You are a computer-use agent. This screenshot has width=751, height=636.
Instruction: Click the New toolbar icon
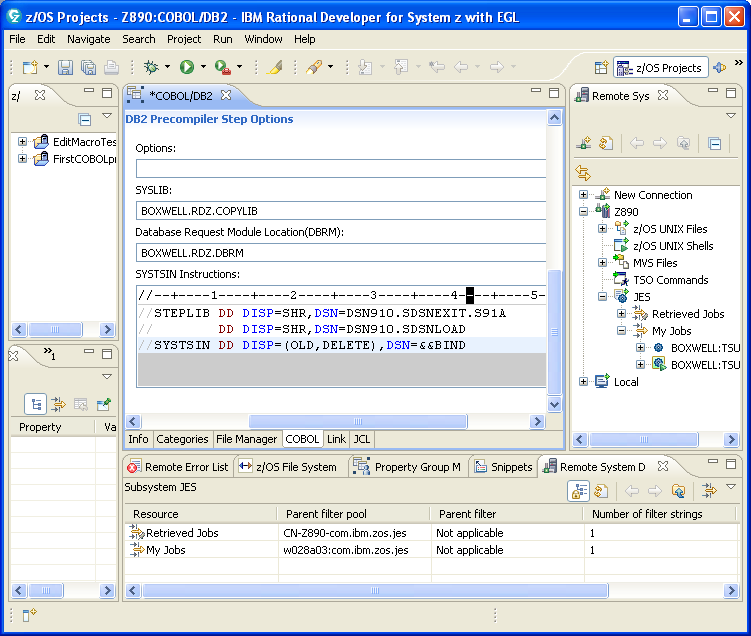(30, 67)
